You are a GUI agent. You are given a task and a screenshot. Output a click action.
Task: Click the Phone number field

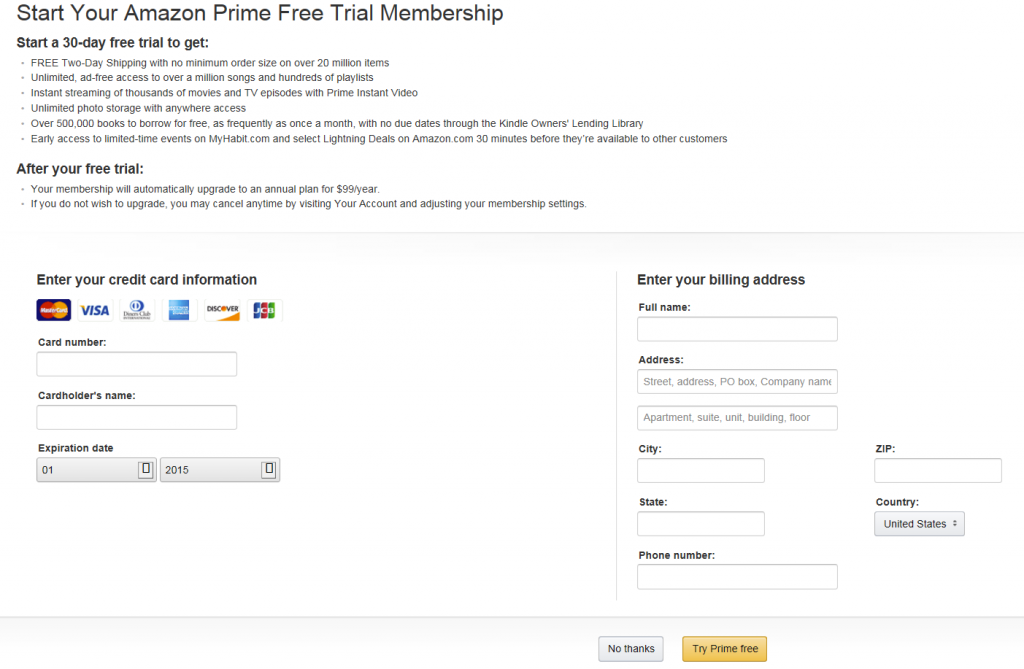tap(737, 577)
